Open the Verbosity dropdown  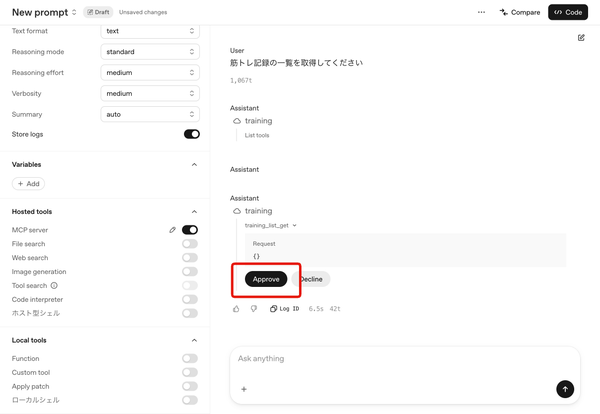click(150, 93)
